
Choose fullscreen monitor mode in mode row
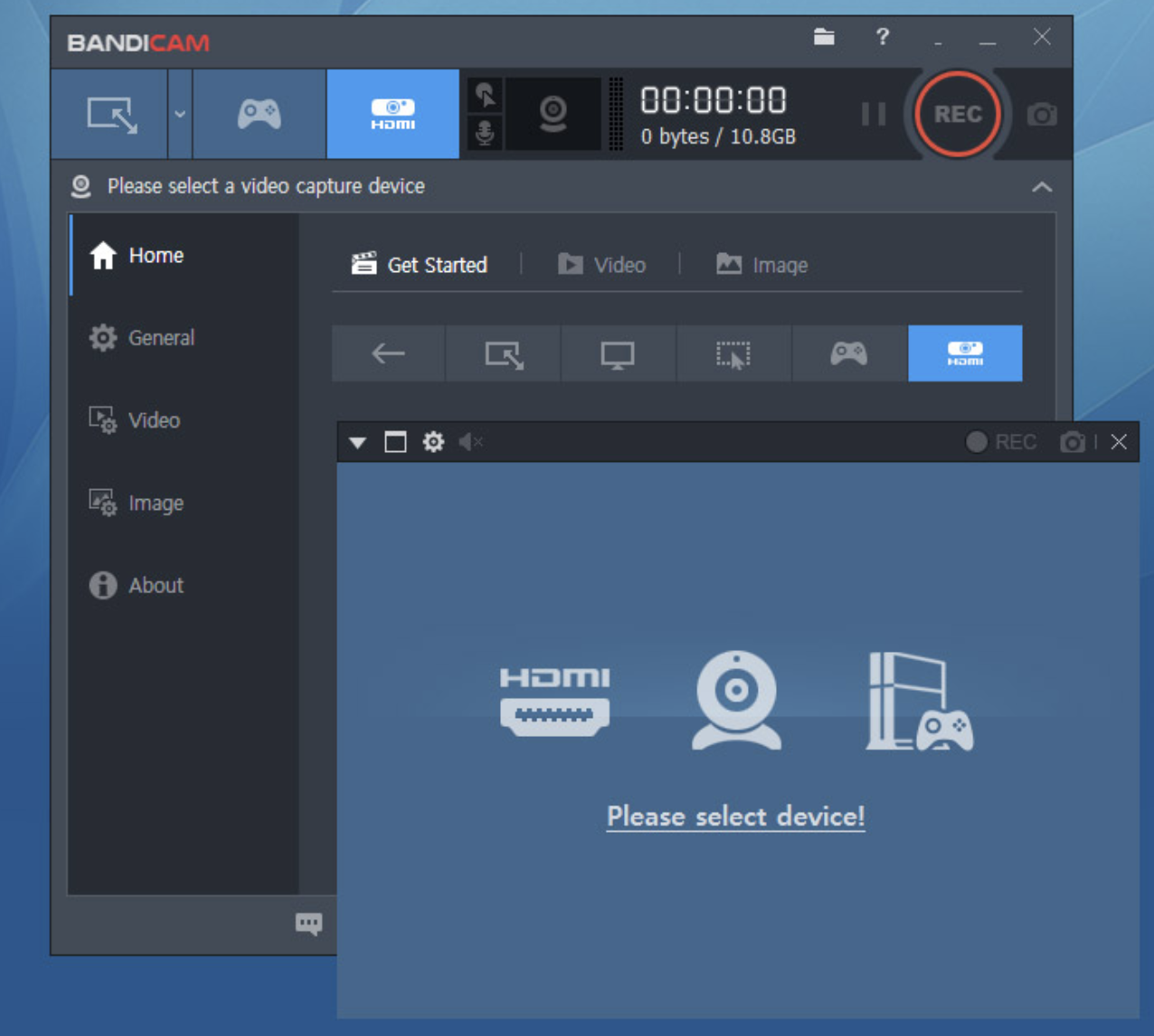point(619,353)
